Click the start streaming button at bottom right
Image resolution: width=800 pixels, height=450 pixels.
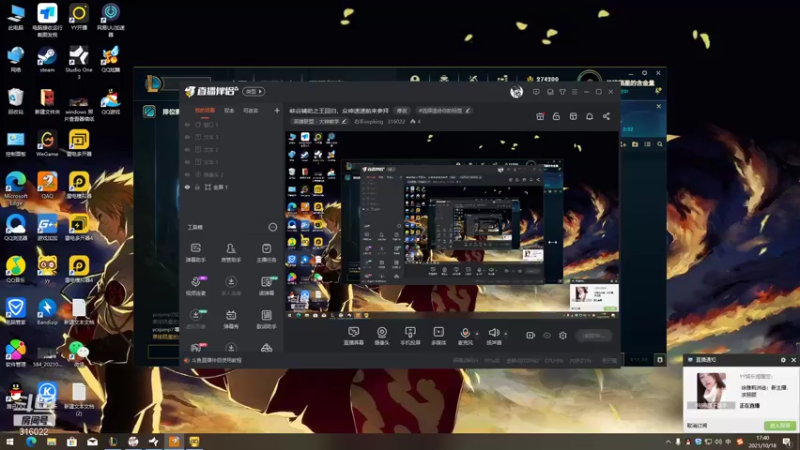594,336
